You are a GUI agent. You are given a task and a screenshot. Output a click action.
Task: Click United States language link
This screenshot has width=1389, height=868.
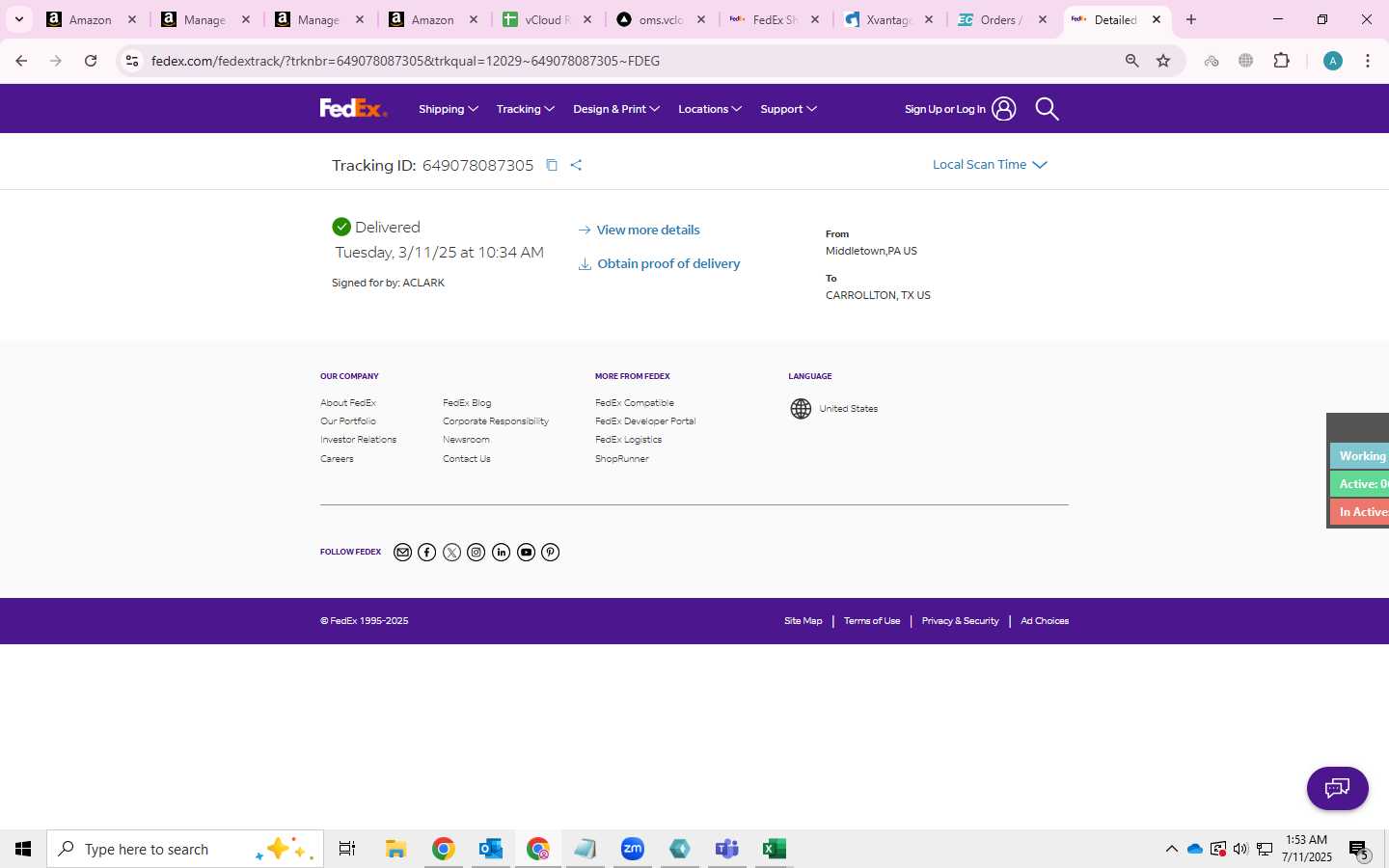(x=849, y=409)
